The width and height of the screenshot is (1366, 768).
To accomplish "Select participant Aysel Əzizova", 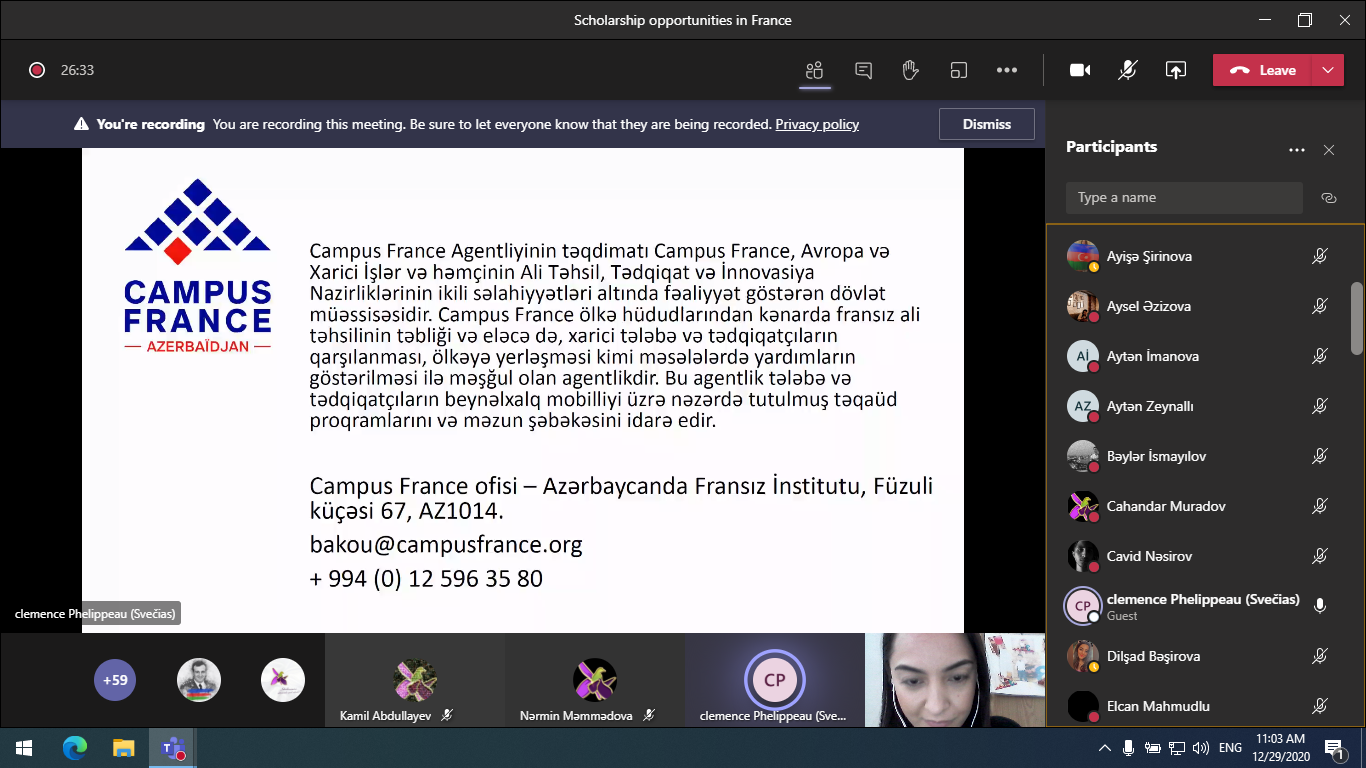I will pyautogui.click(x=1196, y=306).
